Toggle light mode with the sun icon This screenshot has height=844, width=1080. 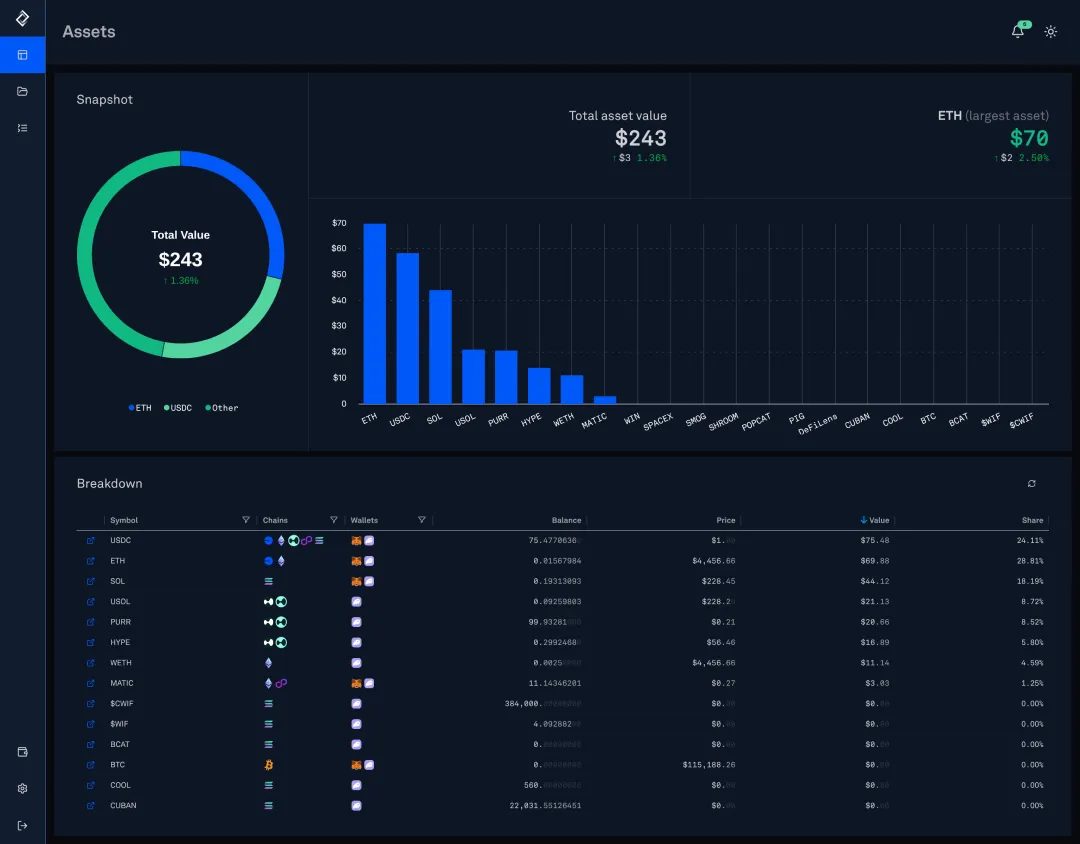coord(1050,31)
